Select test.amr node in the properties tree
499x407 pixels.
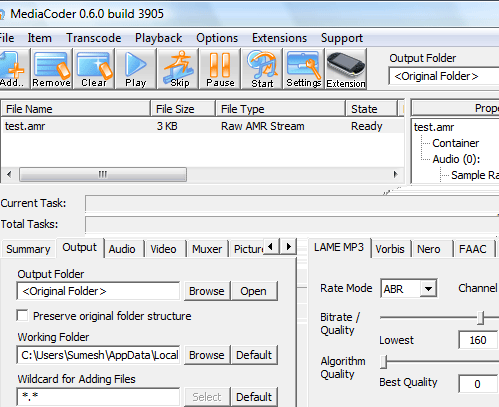click(x=434, y=127)
